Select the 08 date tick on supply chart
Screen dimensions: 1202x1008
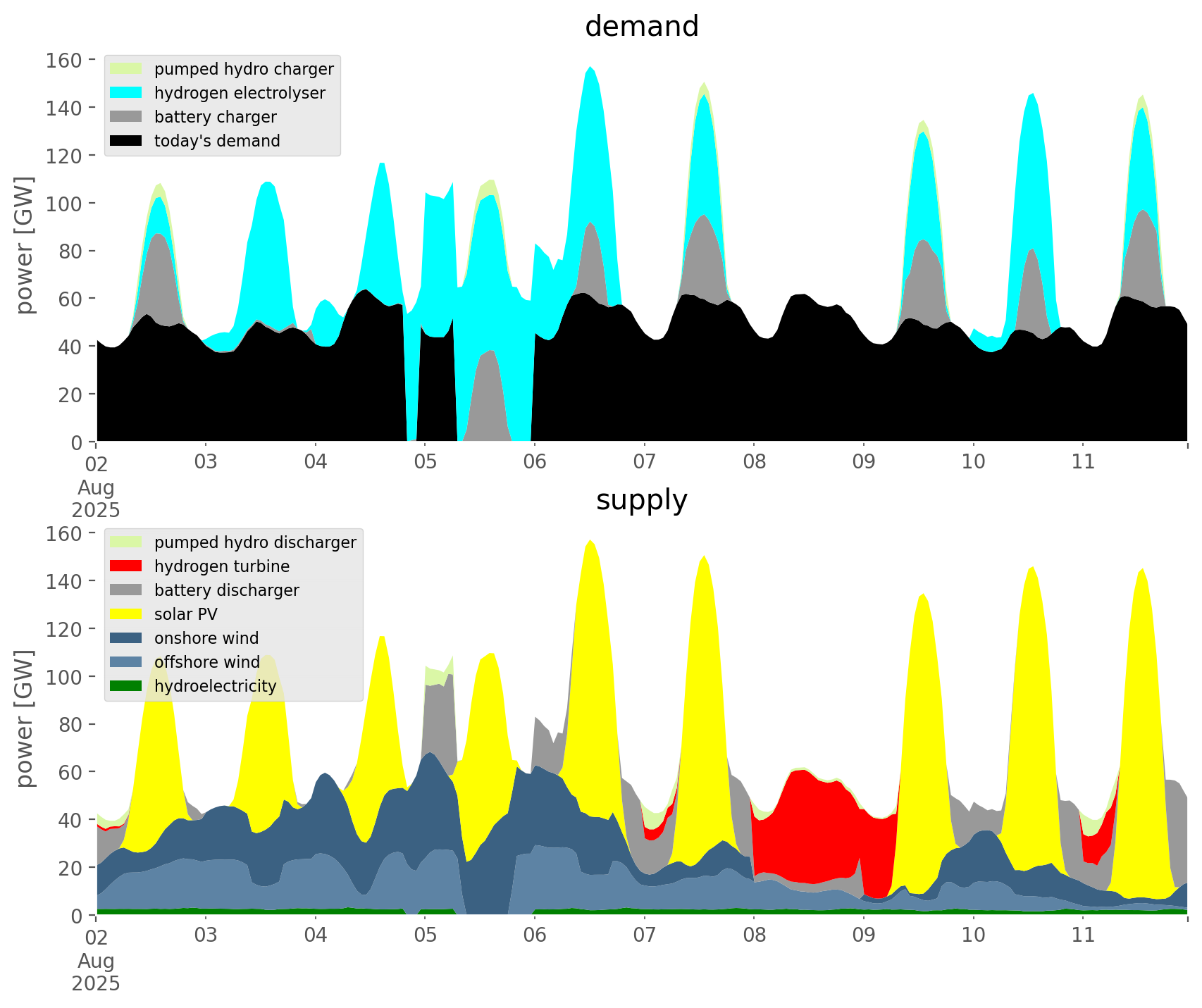pyautogui.click(x=754, y=935)
